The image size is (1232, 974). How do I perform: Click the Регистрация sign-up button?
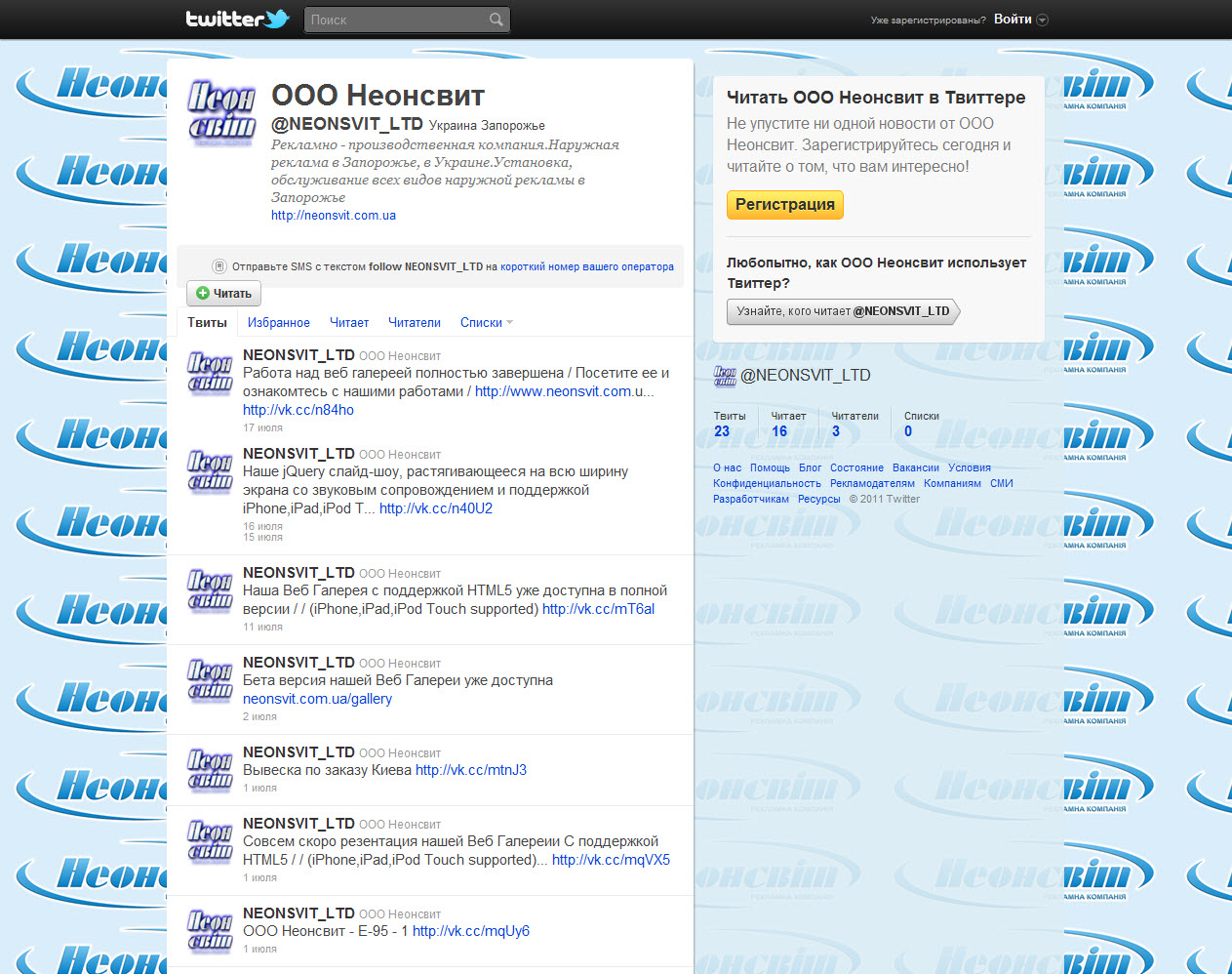click(785, 204)
